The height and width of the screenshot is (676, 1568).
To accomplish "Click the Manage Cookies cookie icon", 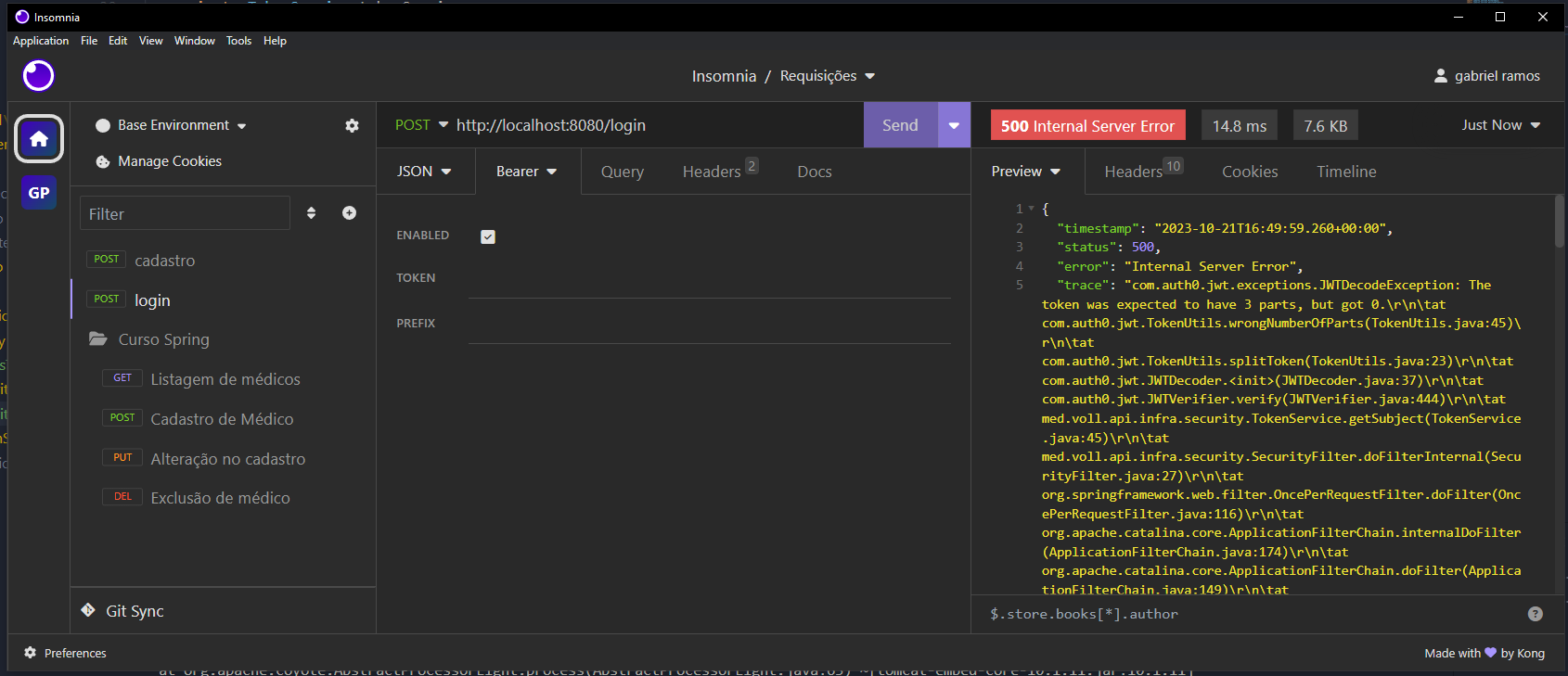I will click(x=103, y=161).
